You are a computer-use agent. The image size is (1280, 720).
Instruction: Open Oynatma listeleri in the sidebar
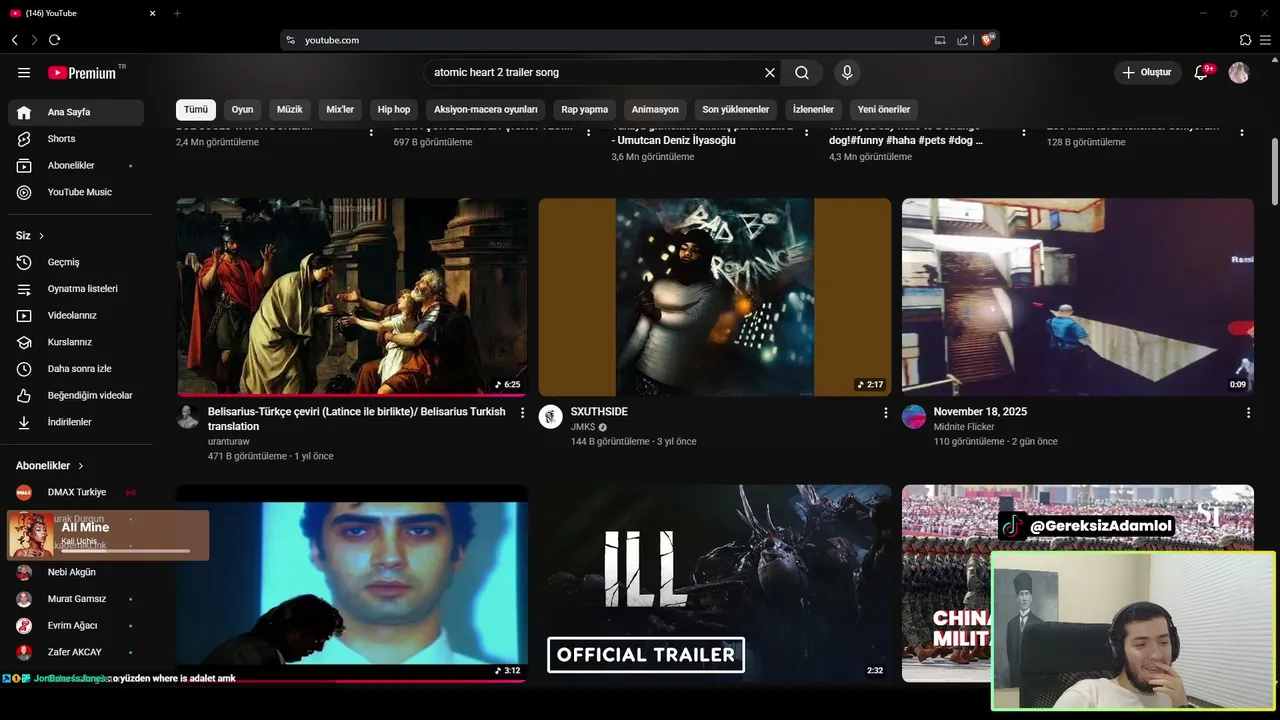coord(76,289)
